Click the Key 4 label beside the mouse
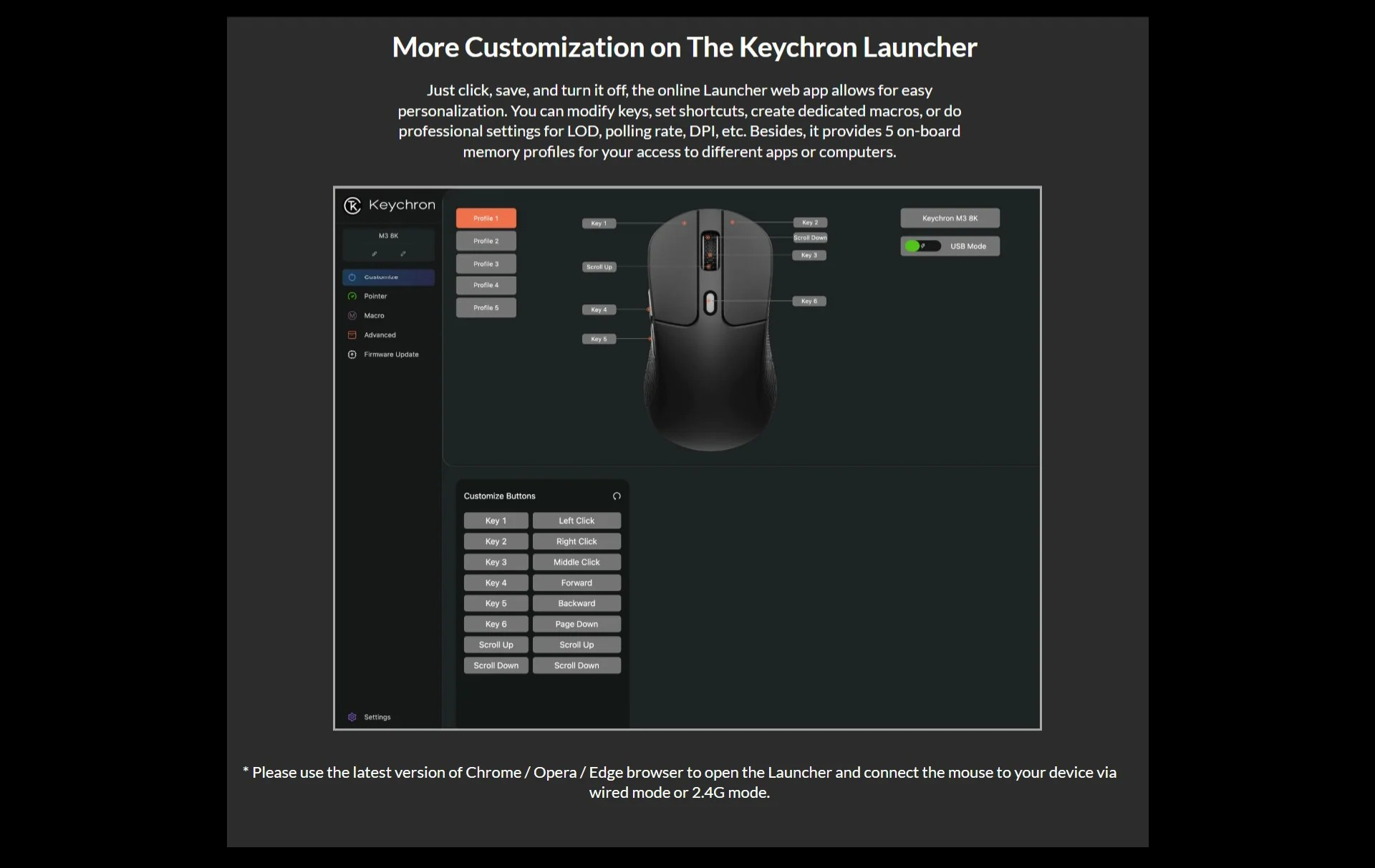Image resolution: width=1375 pixels, height=868 pixels. pos(599,309)
